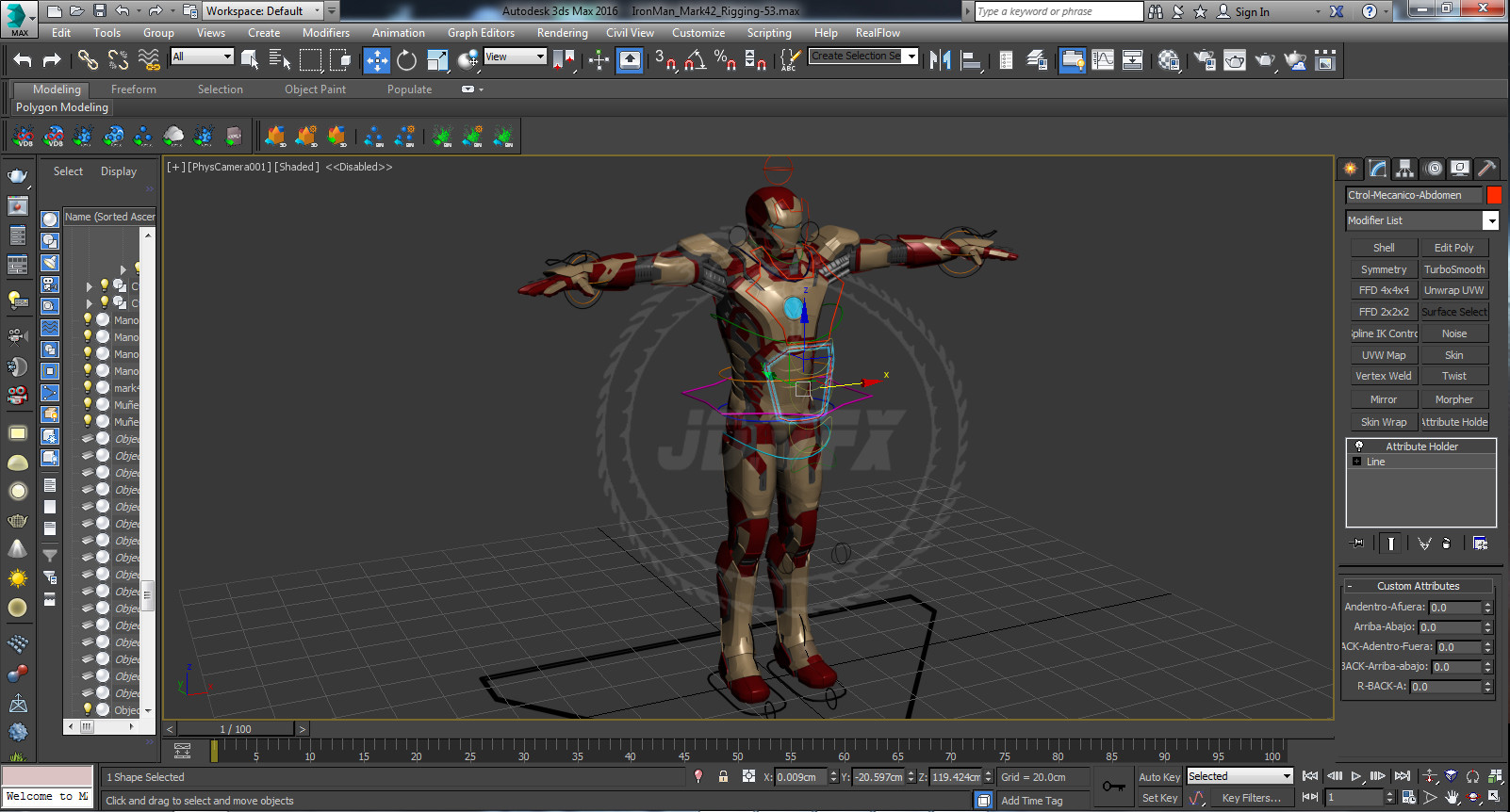Open the Rendering menu
Screen dimensions: 1510x812
[563, 33]
